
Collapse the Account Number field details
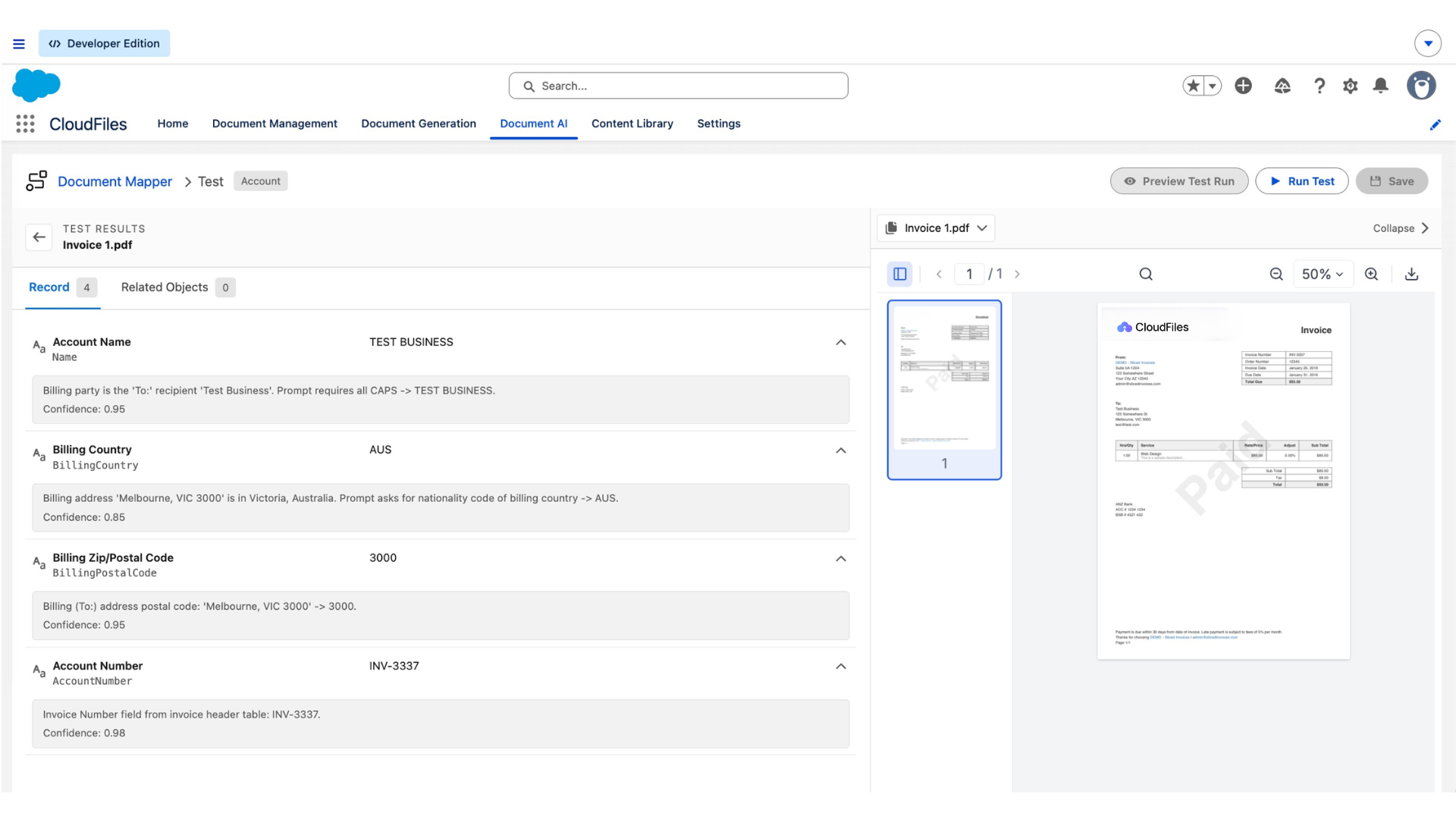tap(841, 667)
